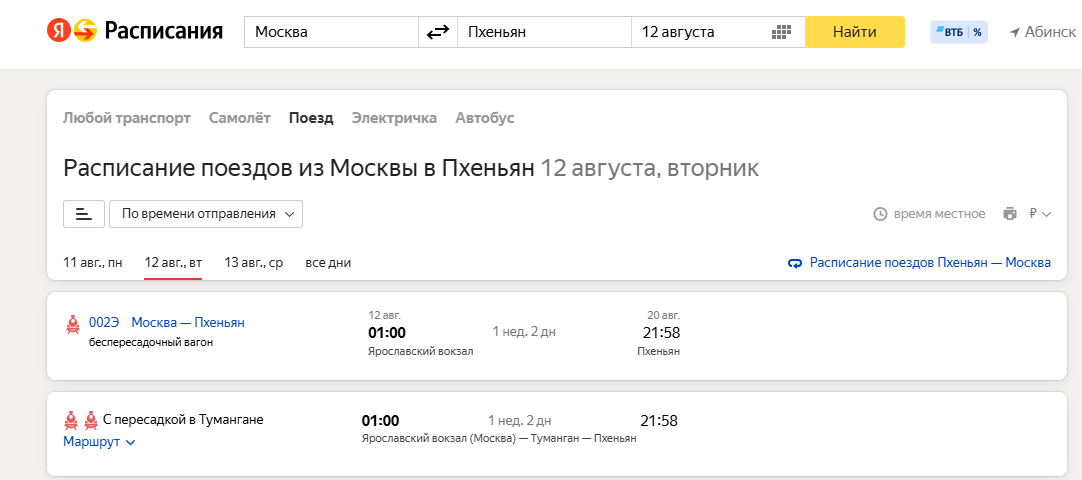The height and width of the screenshot is (480, 1082).
Task: Click the VTB percent badge
Action: click(958, 32)
